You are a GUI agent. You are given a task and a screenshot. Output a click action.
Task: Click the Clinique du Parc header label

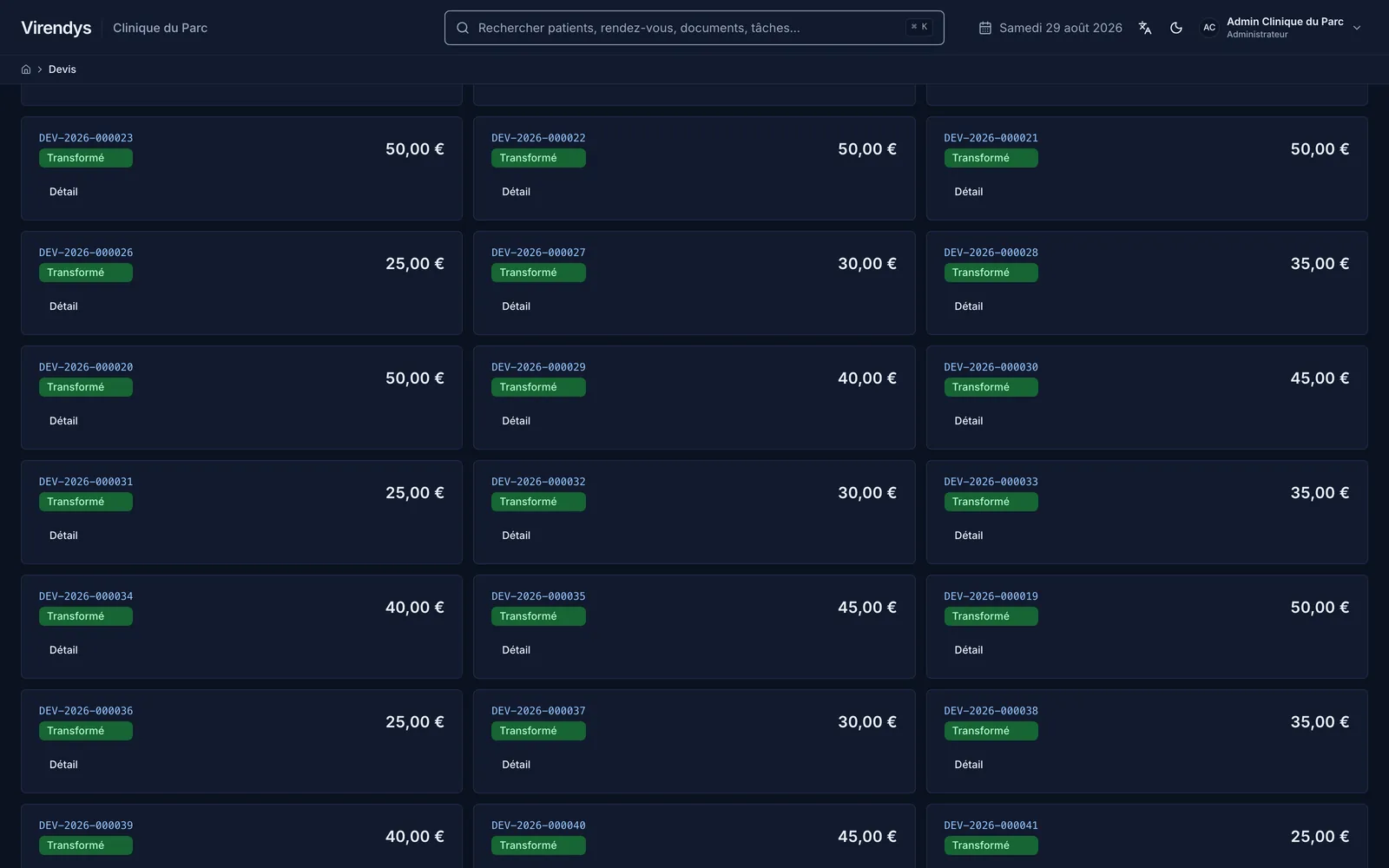point(160,28)
